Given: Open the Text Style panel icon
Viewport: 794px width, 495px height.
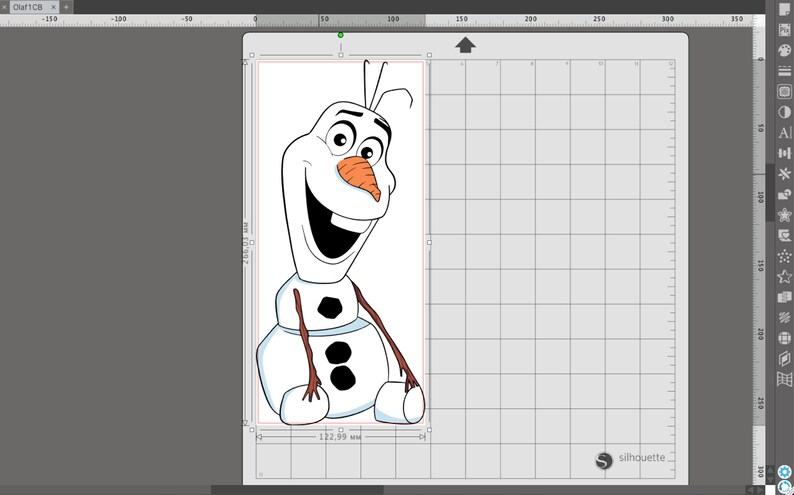Looking at the screenshot, I should [784, 133].
